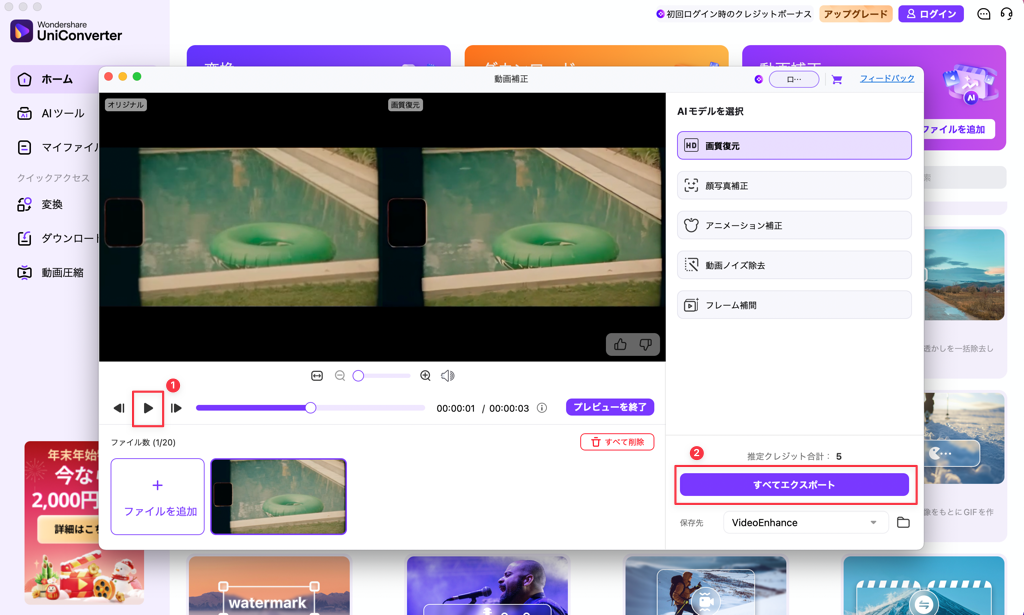Switch to the フレーム補間 AI model

pyautogui.click(x=793, y=304)
